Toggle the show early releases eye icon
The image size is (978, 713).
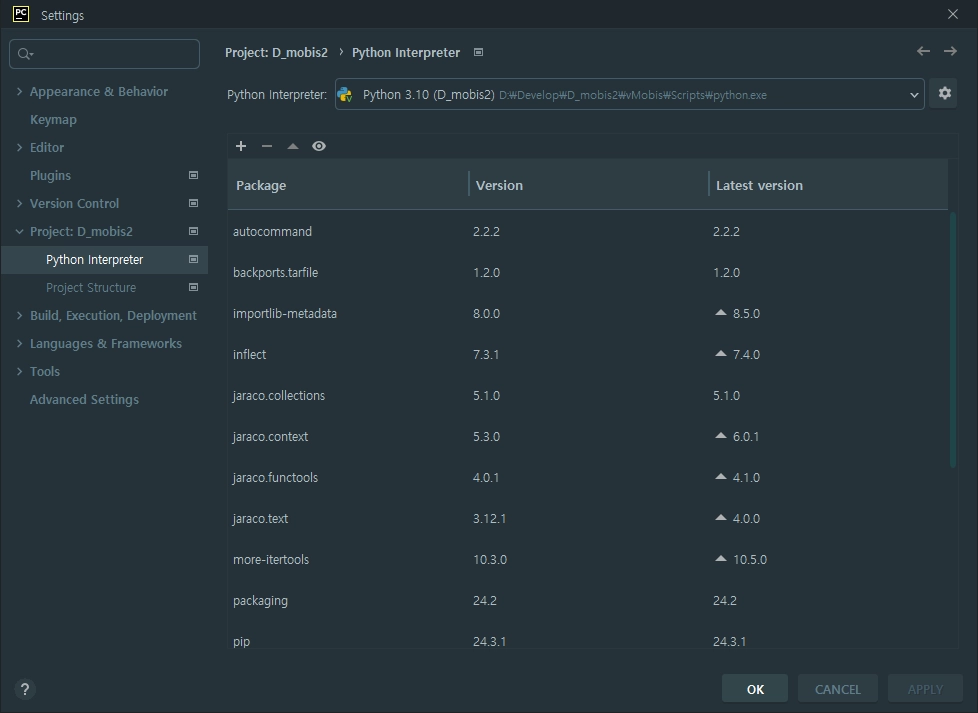(319, 146)
